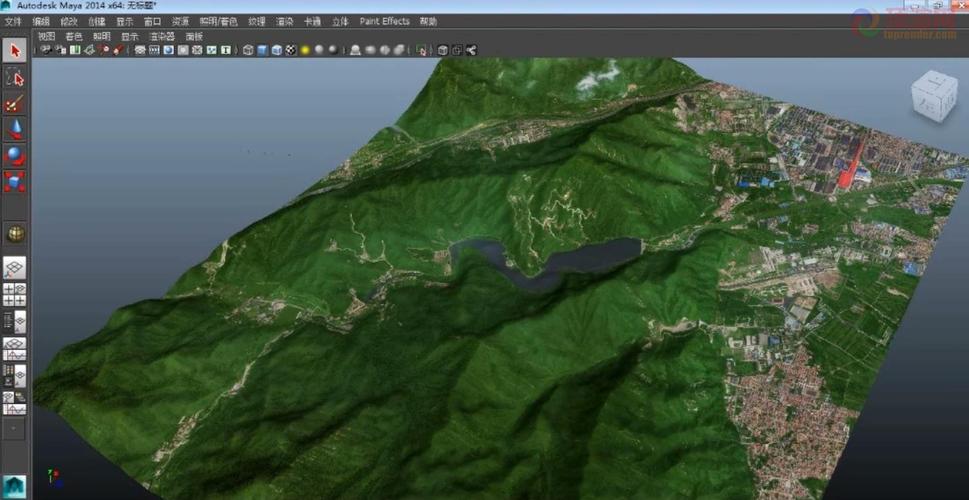Enable wireframe cube display mode
The image size is (969, 500).
(x=248, y=50)
